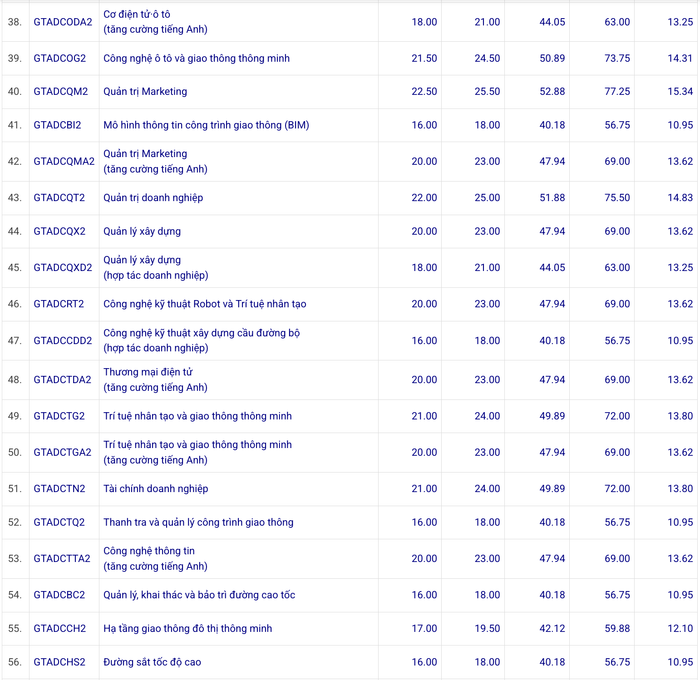Click 'Công nghệ ô tô và giao thông thông minh'
The width and height of the screenshot is (700, 680).
tap(196, 58)
